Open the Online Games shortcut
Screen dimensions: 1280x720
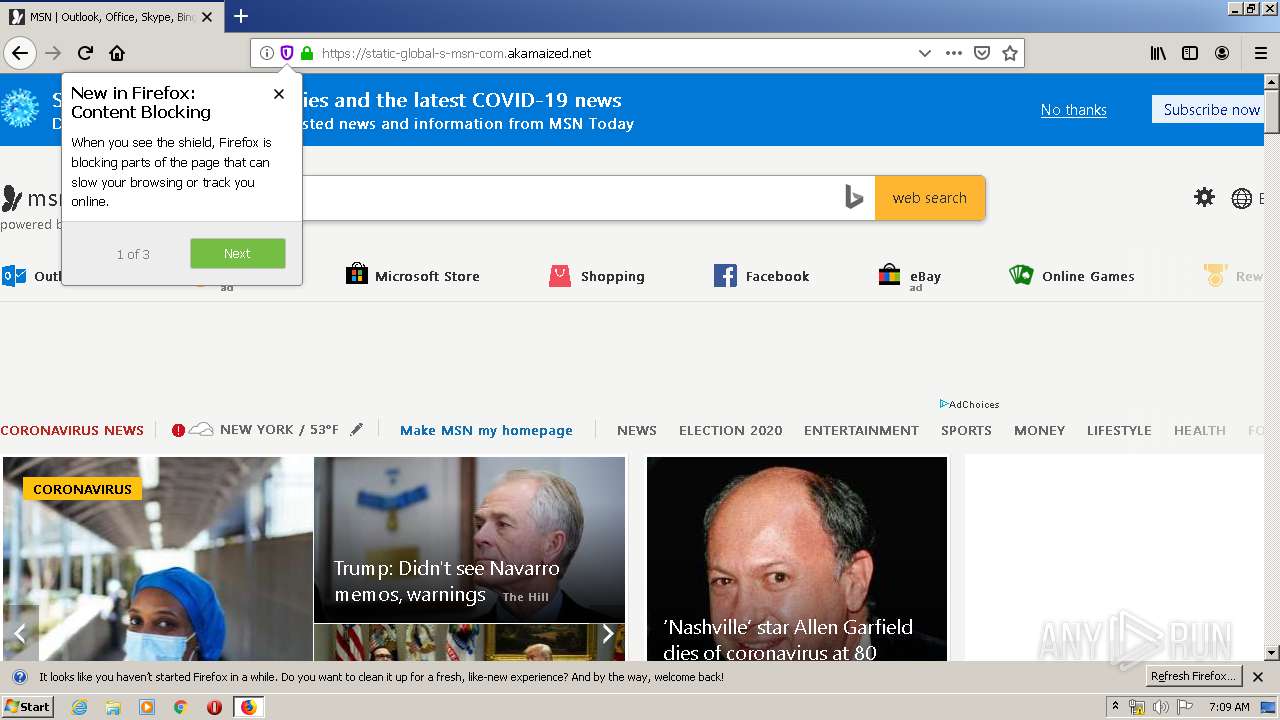click(1072, 275)
